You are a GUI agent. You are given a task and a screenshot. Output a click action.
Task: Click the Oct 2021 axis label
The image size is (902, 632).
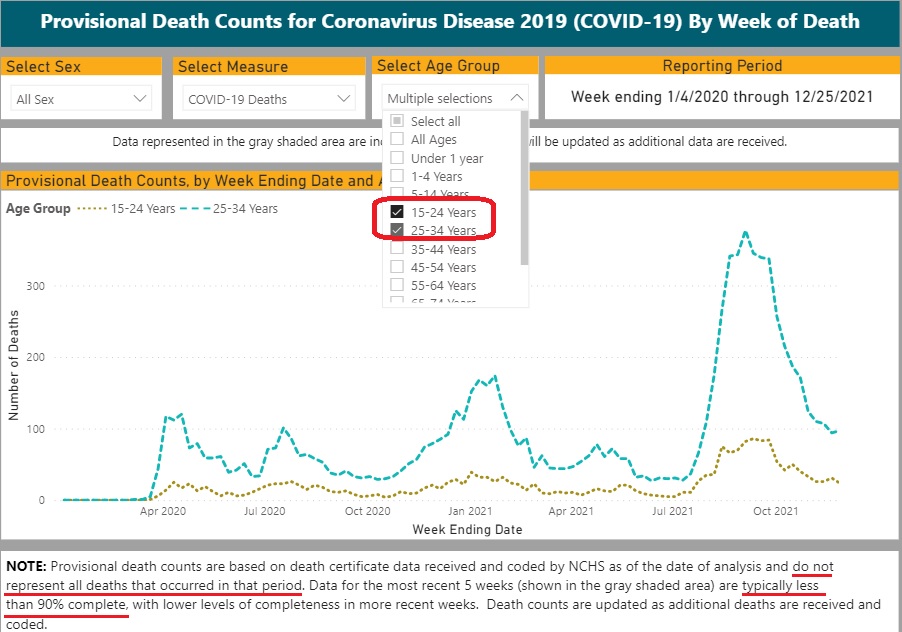(775, 511)
